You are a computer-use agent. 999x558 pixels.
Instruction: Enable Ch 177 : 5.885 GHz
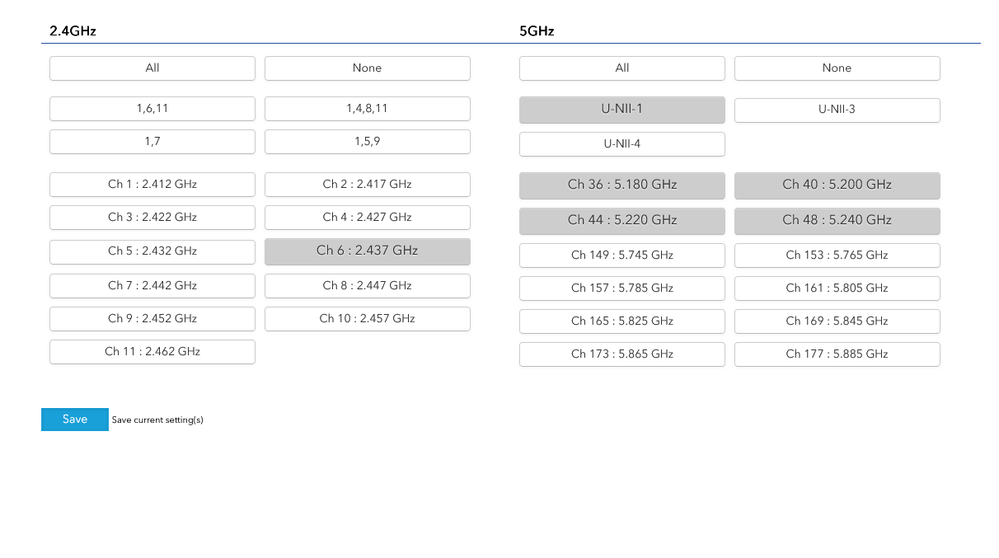[837, 355]
